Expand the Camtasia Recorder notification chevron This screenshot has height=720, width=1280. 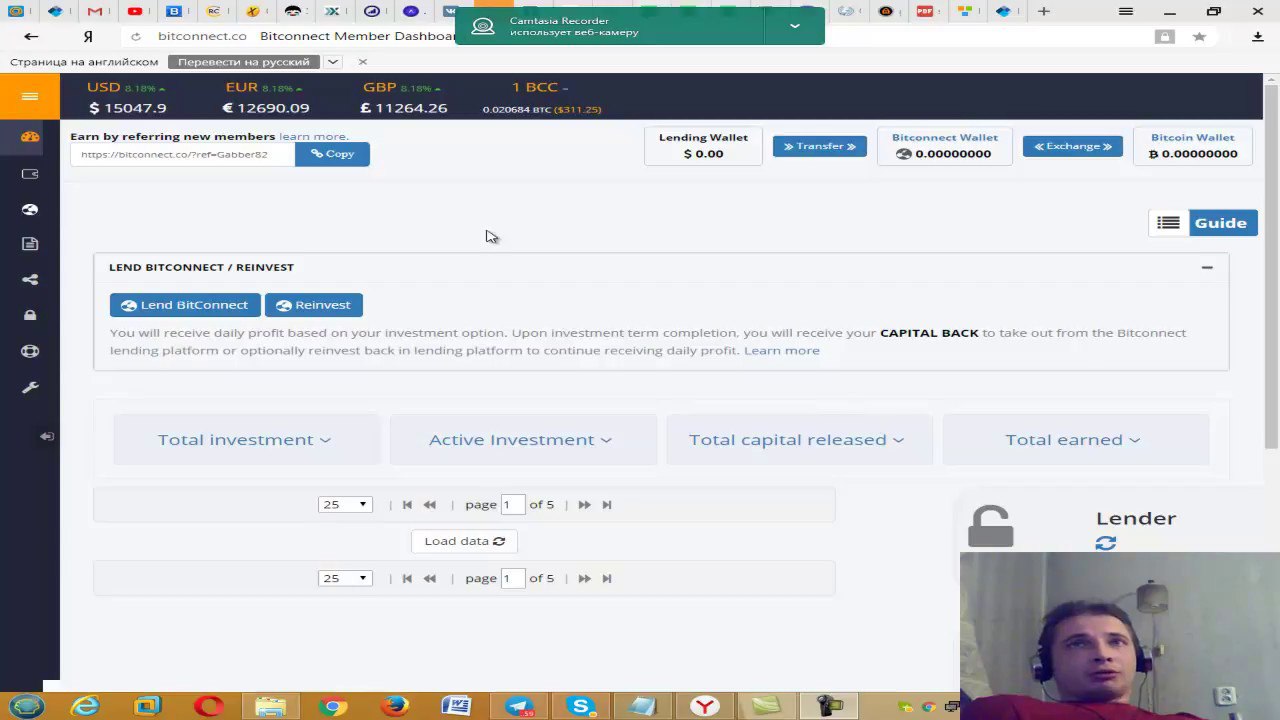coord(794,26)
